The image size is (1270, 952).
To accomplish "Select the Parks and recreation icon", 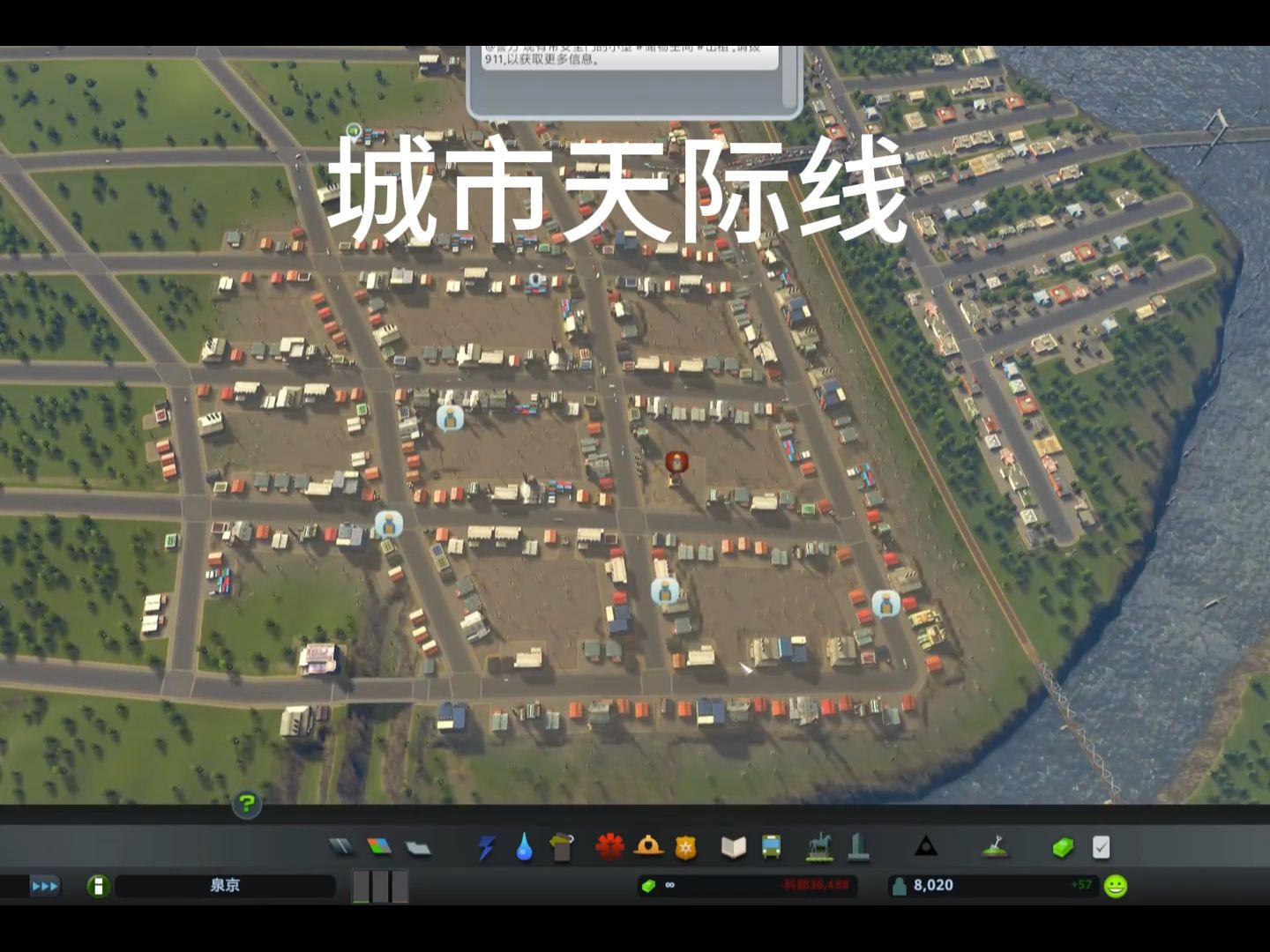I will coord(819,848).
